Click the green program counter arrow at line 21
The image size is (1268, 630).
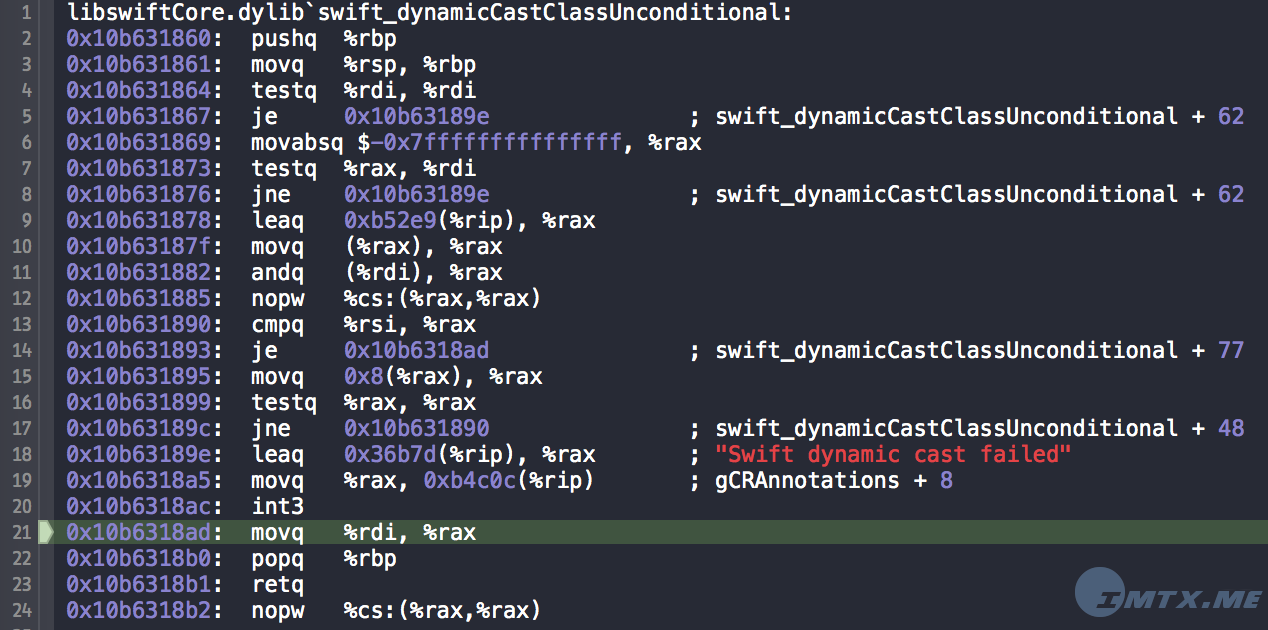pos(45,532)
